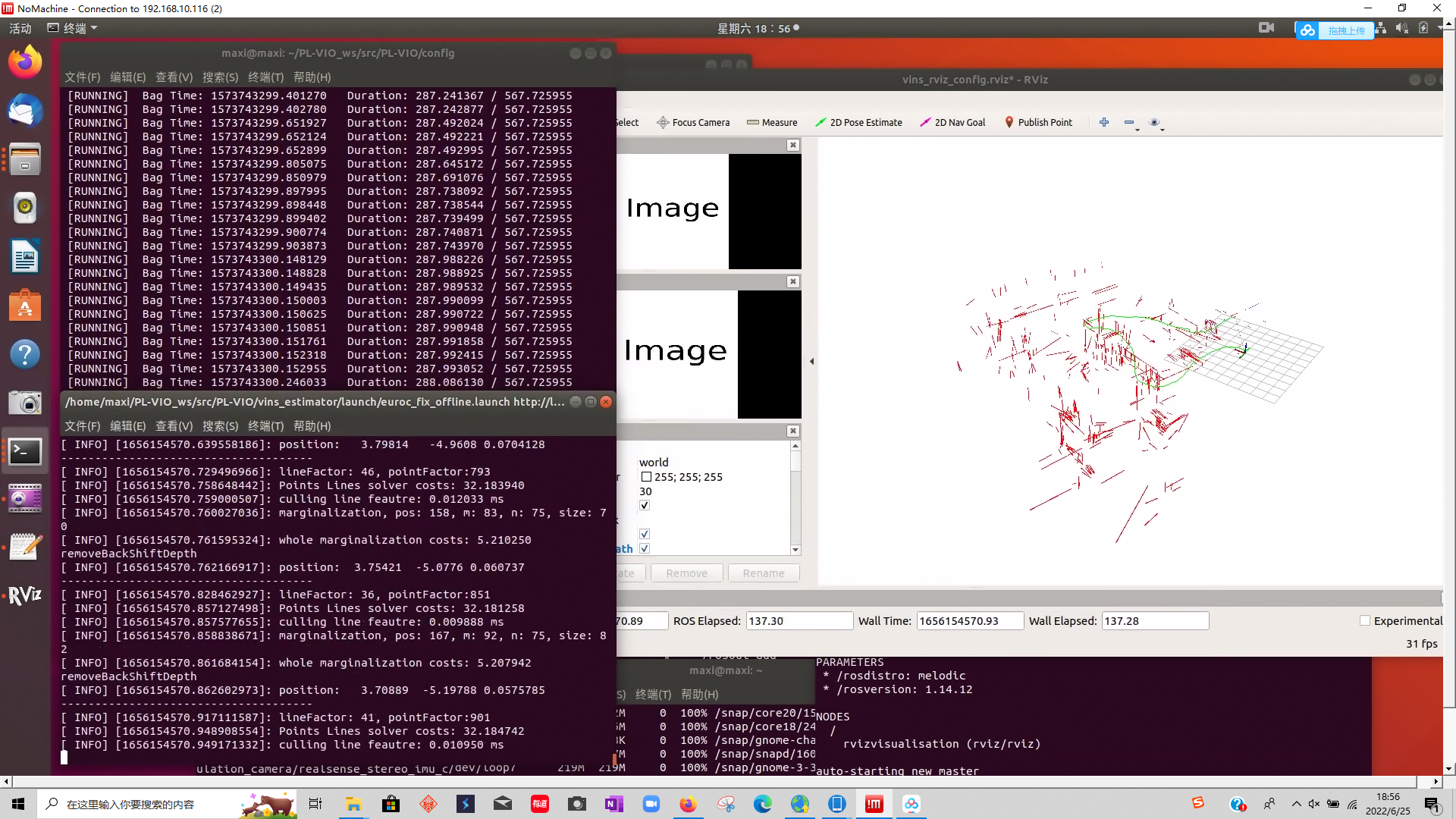Image resolution: width=1456 pixels, height=819 pixels.
Task: Enable the Experimental checkbox
Action: (x=1365, y=620)
